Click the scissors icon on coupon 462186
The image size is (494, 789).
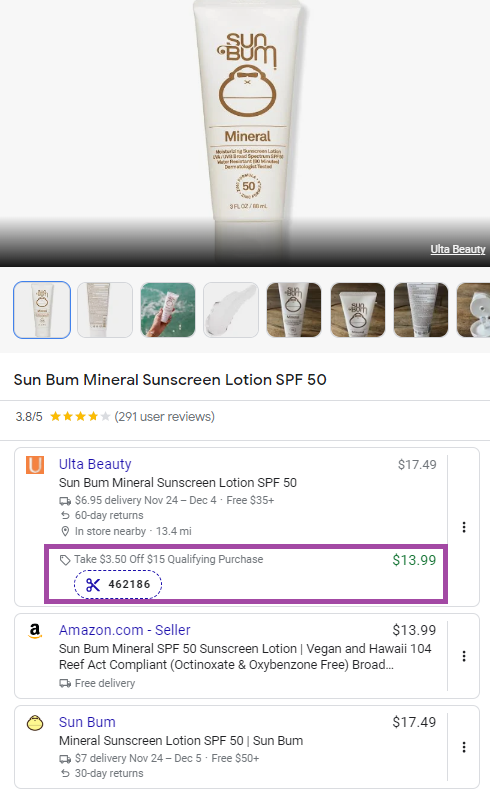(93, 584)
